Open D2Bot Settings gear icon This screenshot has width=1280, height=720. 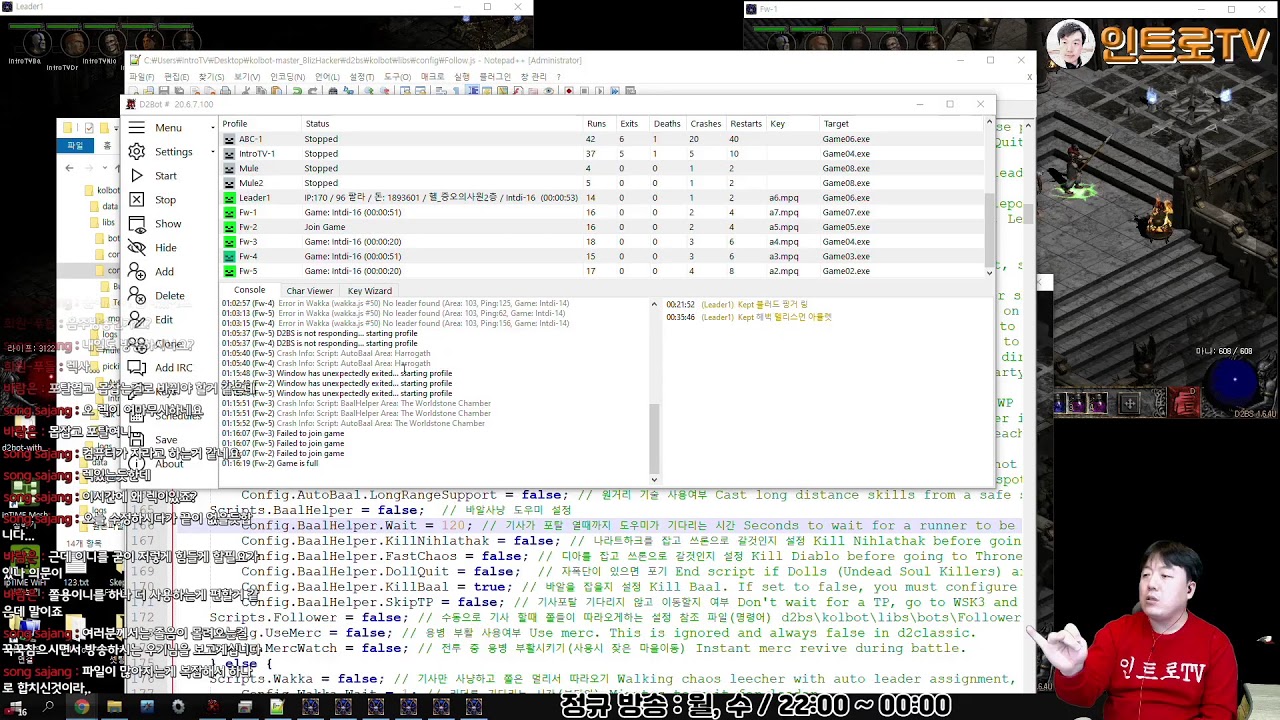136,152
